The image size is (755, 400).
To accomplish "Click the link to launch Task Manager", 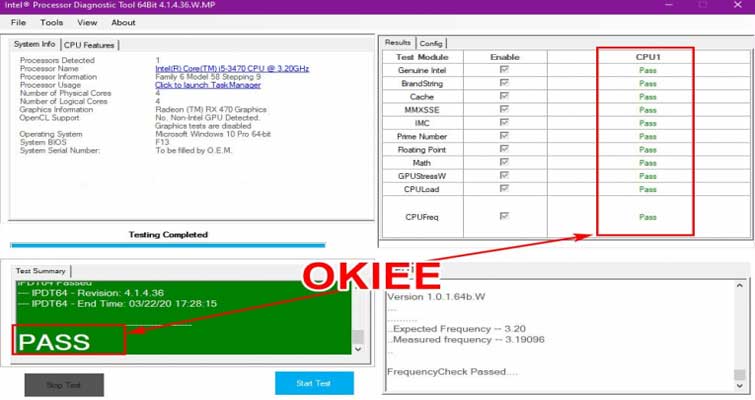I will (208, 85).
